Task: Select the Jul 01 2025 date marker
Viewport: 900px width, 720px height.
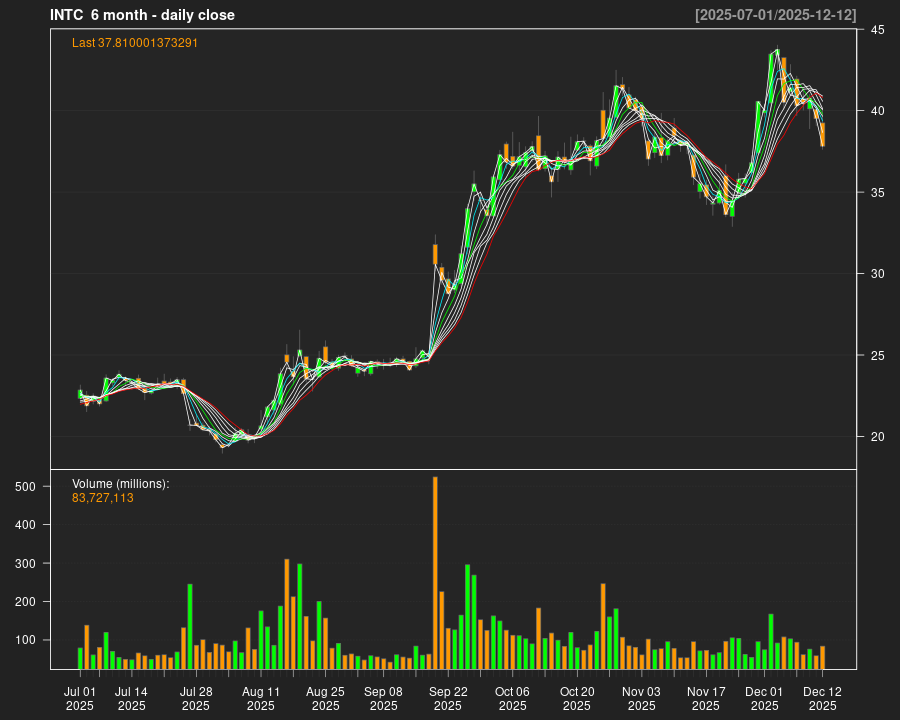Action: pos(80,697)
